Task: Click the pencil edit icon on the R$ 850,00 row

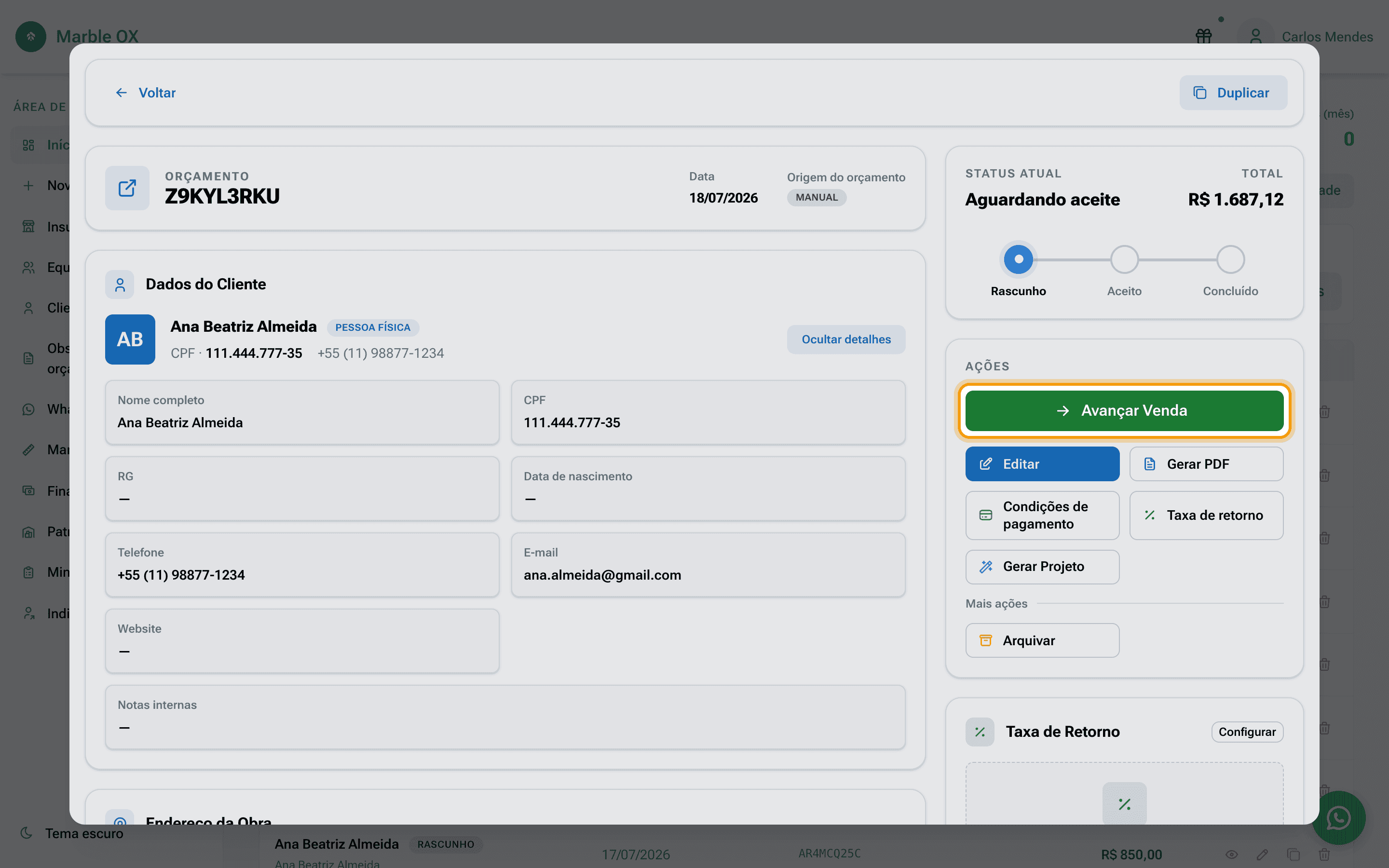Action: 1262,855
